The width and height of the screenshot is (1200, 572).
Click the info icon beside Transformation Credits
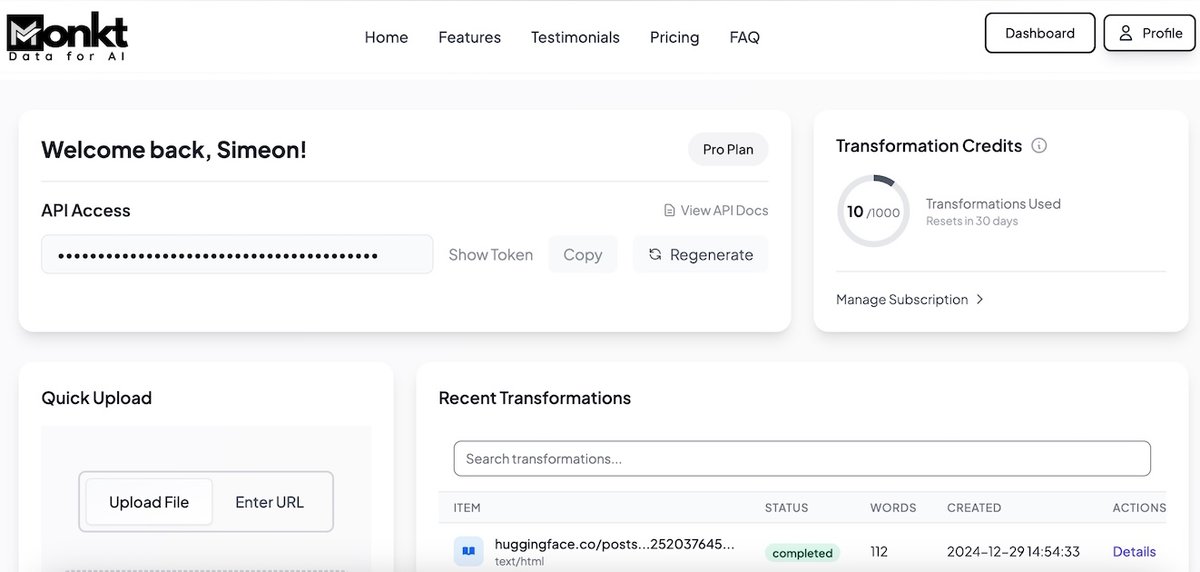point(1039,146)
